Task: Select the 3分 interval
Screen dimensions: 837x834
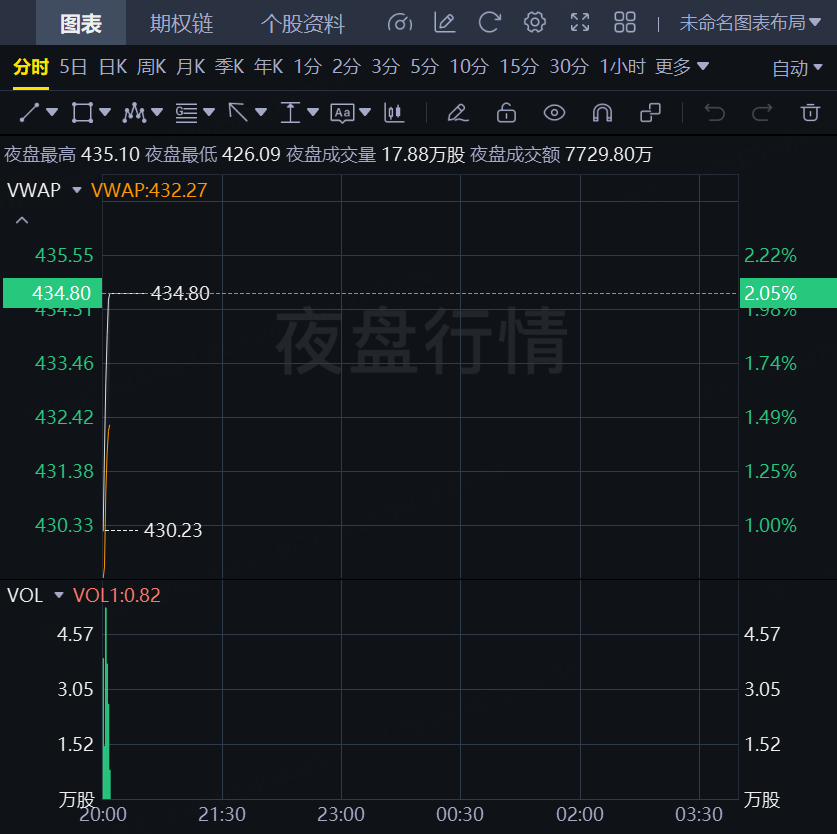Action: pos(385,67)
